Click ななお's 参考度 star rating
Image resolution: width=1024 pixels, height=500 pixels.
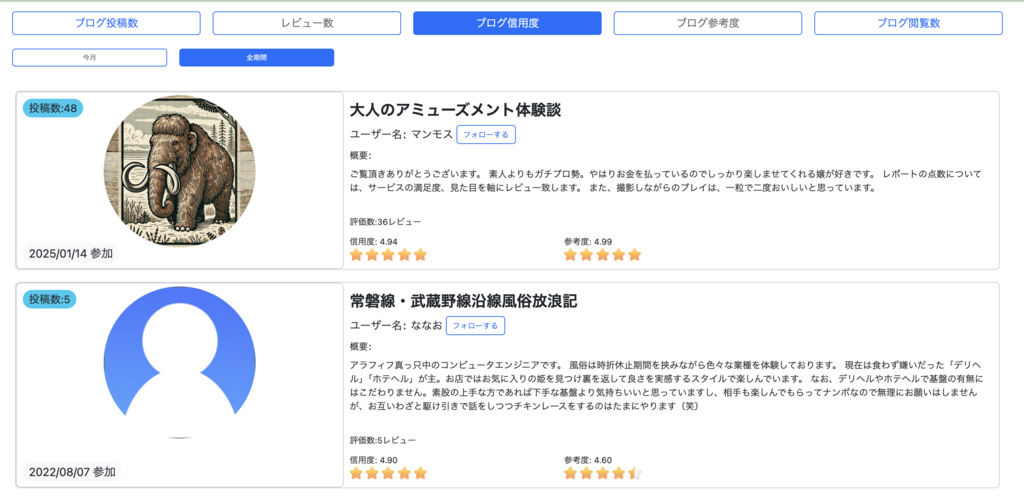[602, 473]
